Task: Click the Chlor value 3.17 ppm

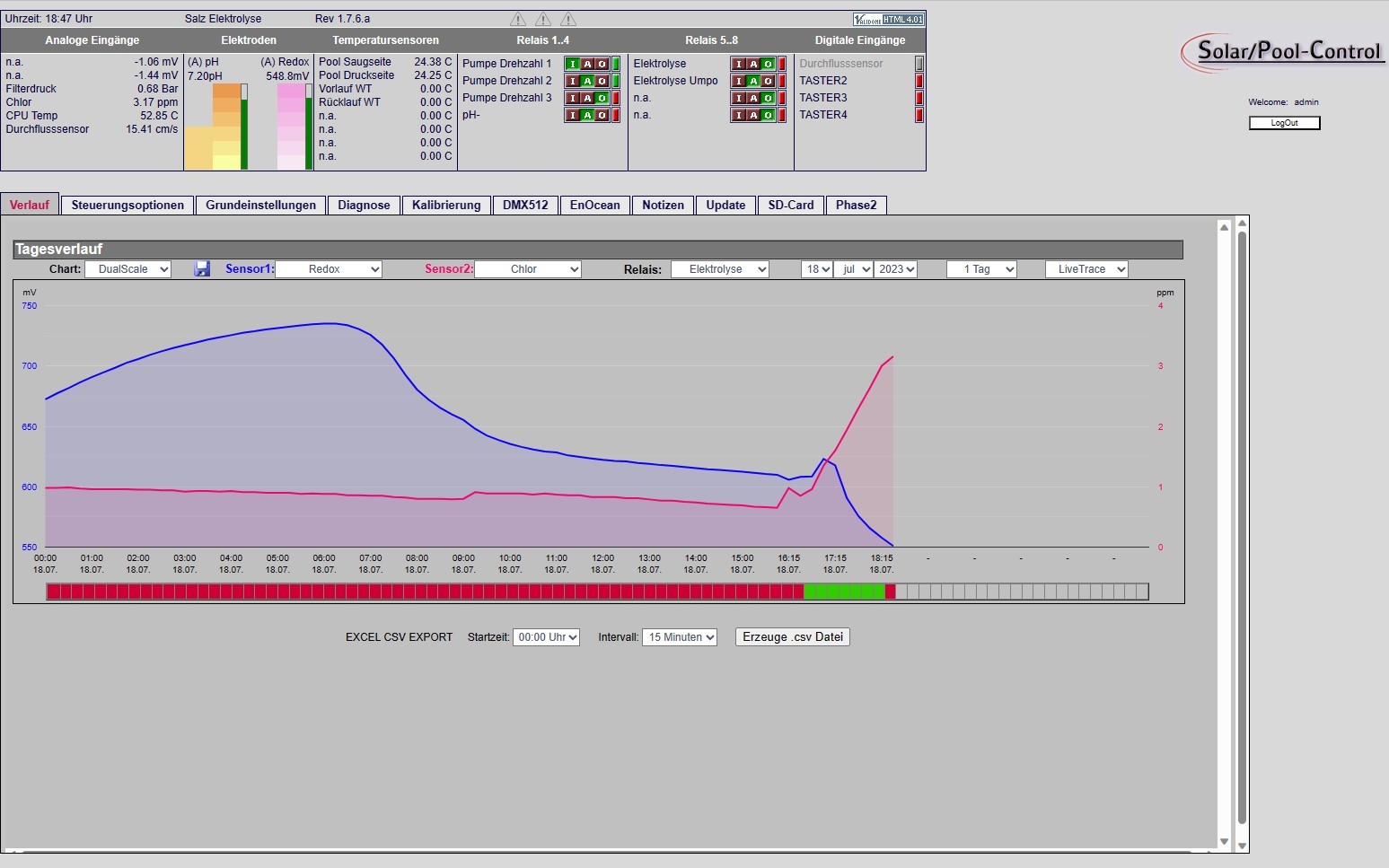Action: tap(155, 102)
